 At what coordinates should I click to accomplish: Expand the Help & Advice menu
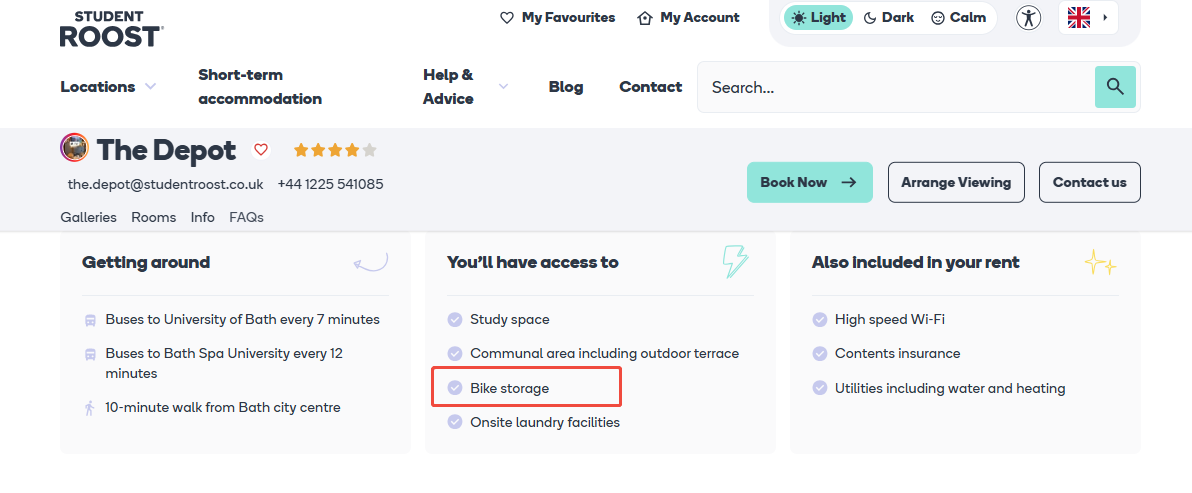(x=465, y=87)
